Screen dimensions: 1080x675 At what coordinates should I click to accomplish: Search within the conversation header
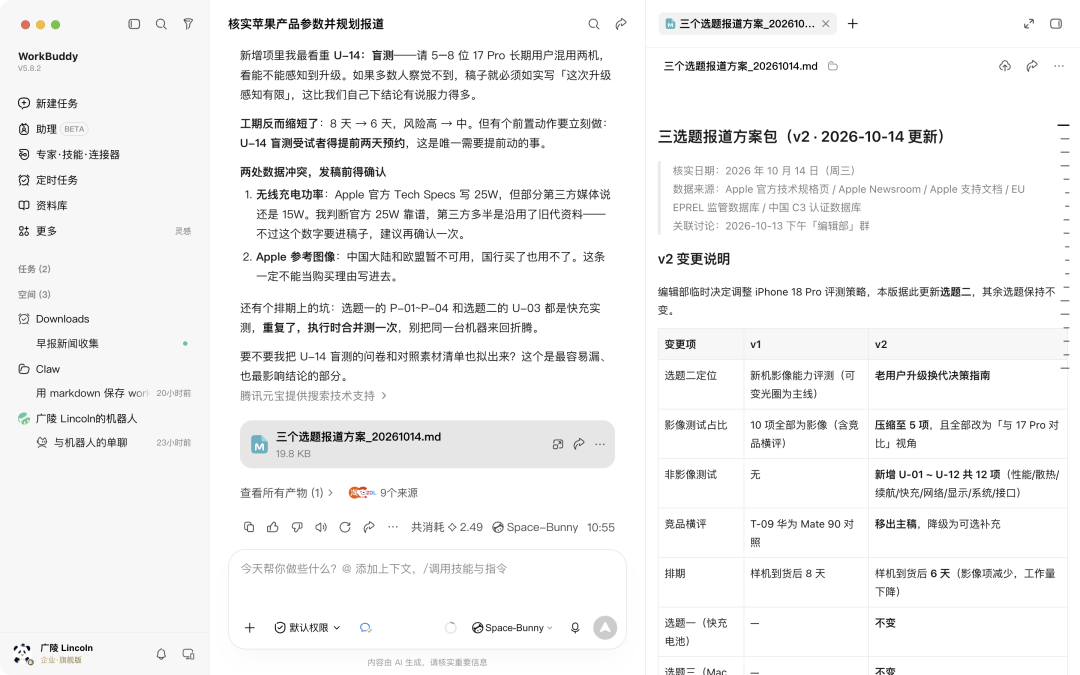tap(594, 24)
